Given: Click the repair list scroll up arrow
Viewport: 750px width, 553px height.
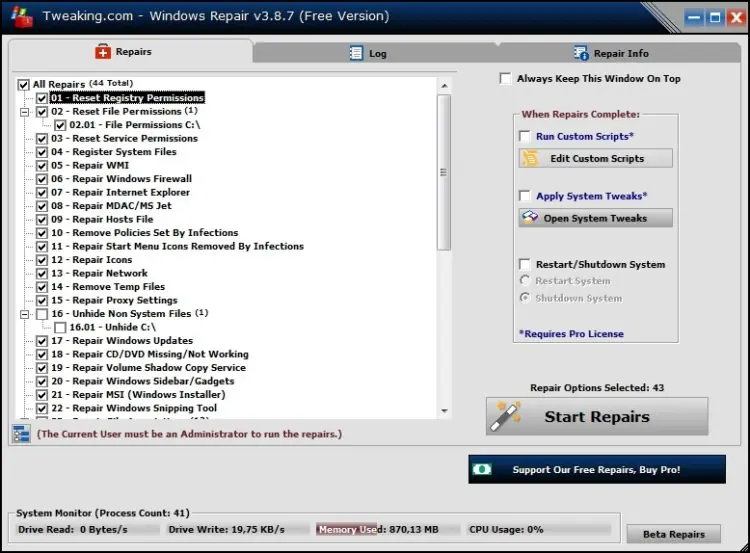Looking at the screenshot, I should (444, 86).
